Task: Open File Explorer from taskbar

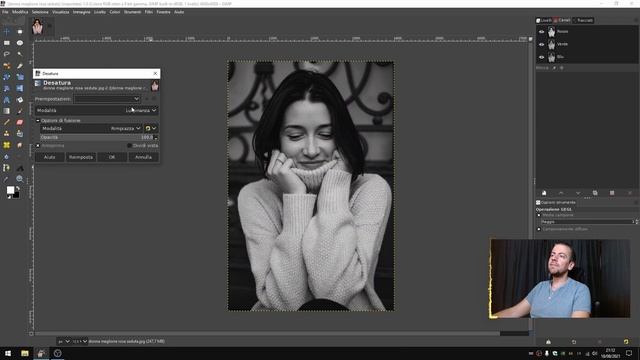Action: (x=24, y=353)
